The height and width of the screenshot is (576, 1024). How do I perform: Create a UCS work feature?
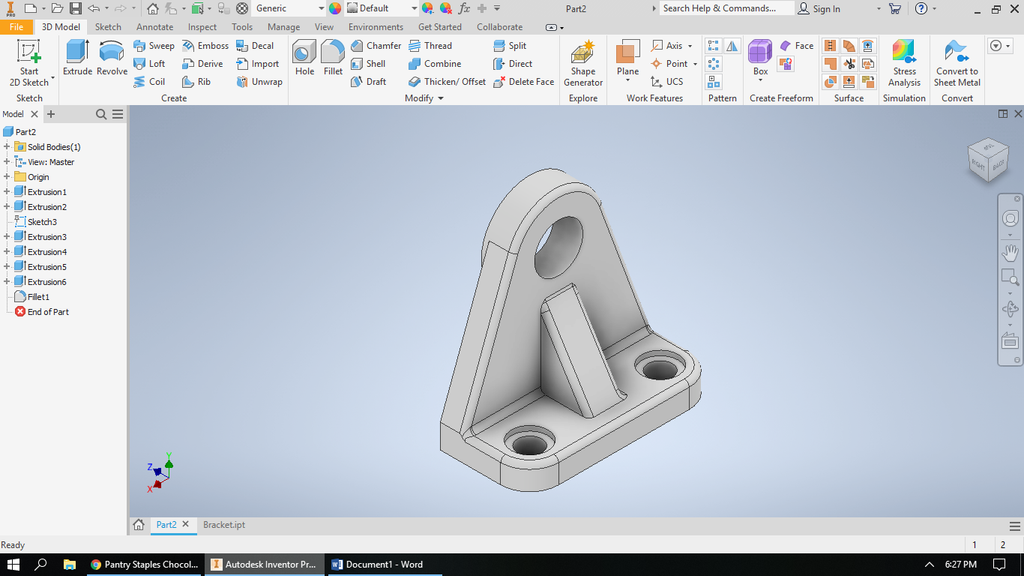(667, 82)
